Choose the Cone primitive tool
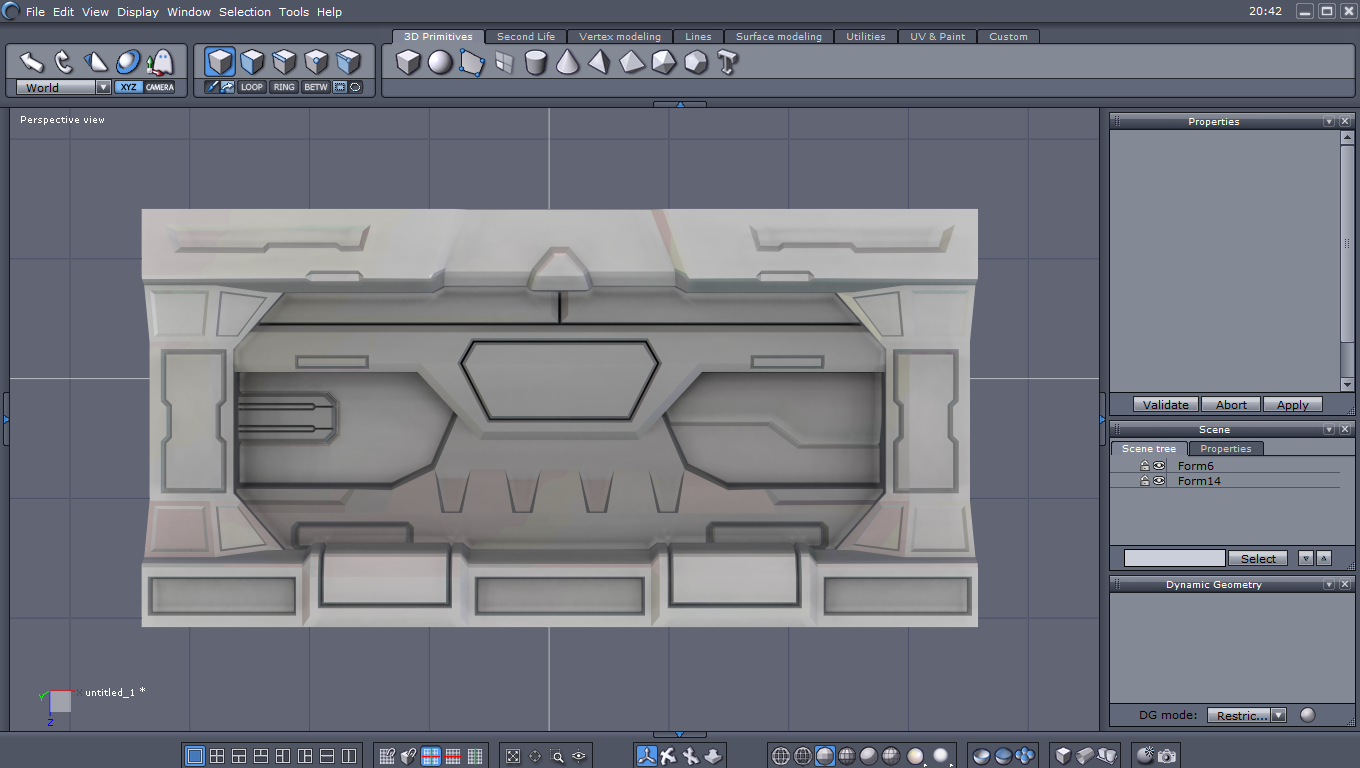The height and width of the screenshot is (768, 1360). click(567, 63)
